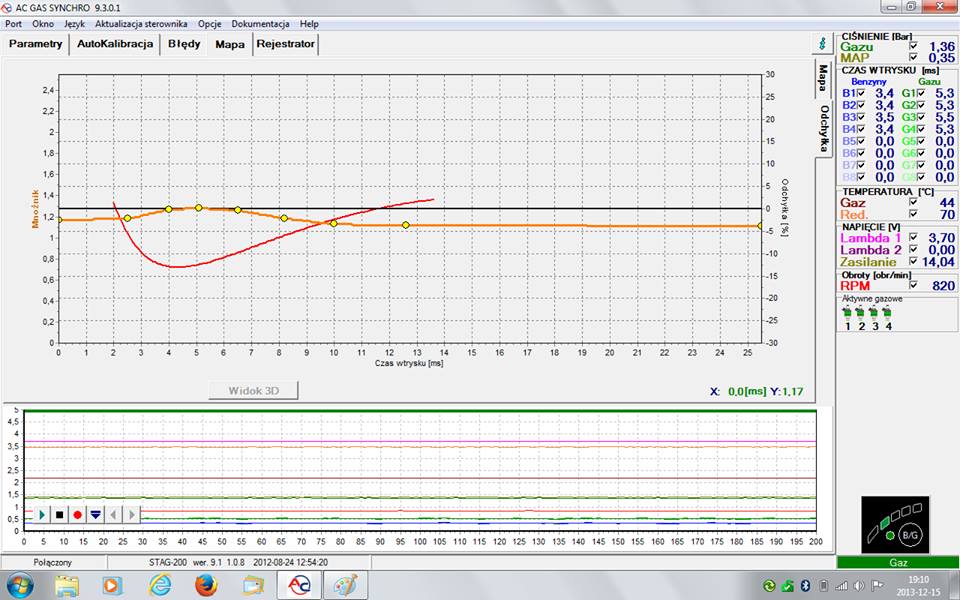Click the Widok 3D button
Image resolution: width=960 pixels, height=600 pixels.
tap(253, 390)
